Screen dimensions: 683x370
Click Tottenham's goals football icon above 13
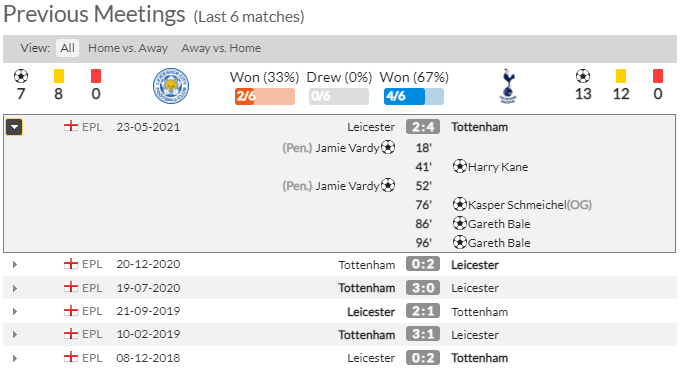pos(583,76)
